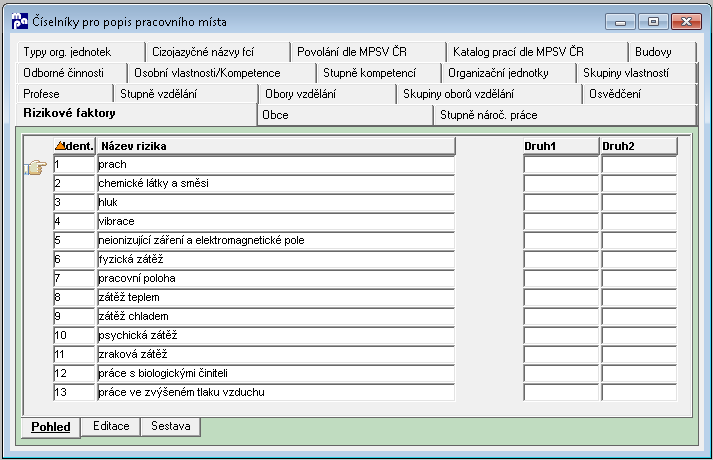The height and width of the screenshot is (460, 713).
Task: Select 'neionizující záření a elektromagnetické pole' field
Action: [x=276, y=240]
